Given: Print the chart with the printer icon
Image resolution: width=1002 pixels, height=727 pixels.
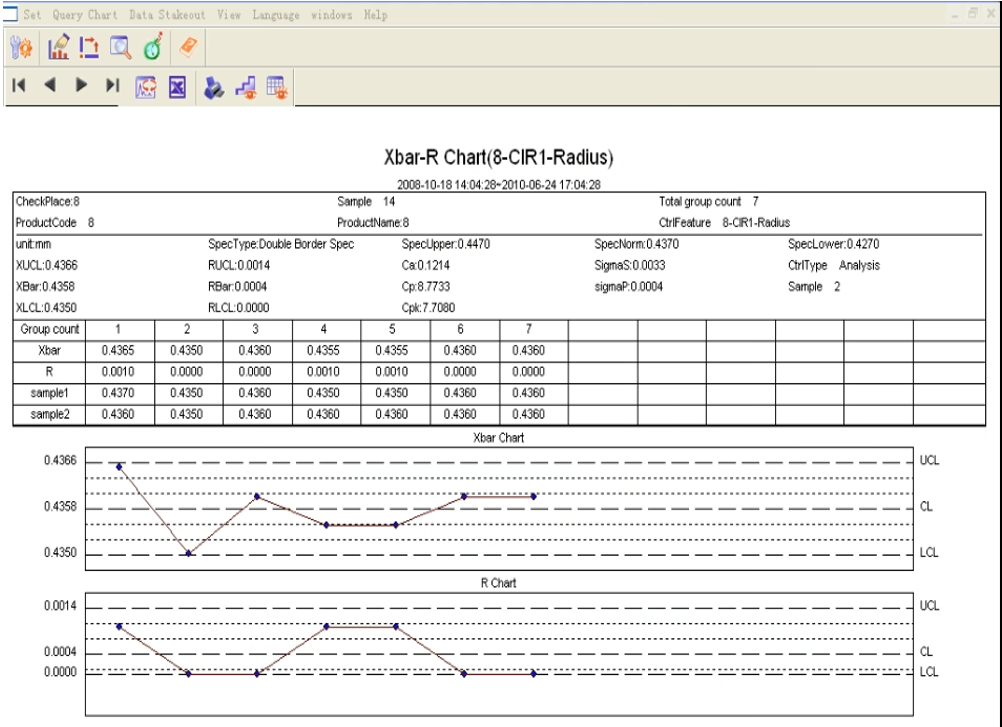Looking at the screenshot, I should point(213,88).
